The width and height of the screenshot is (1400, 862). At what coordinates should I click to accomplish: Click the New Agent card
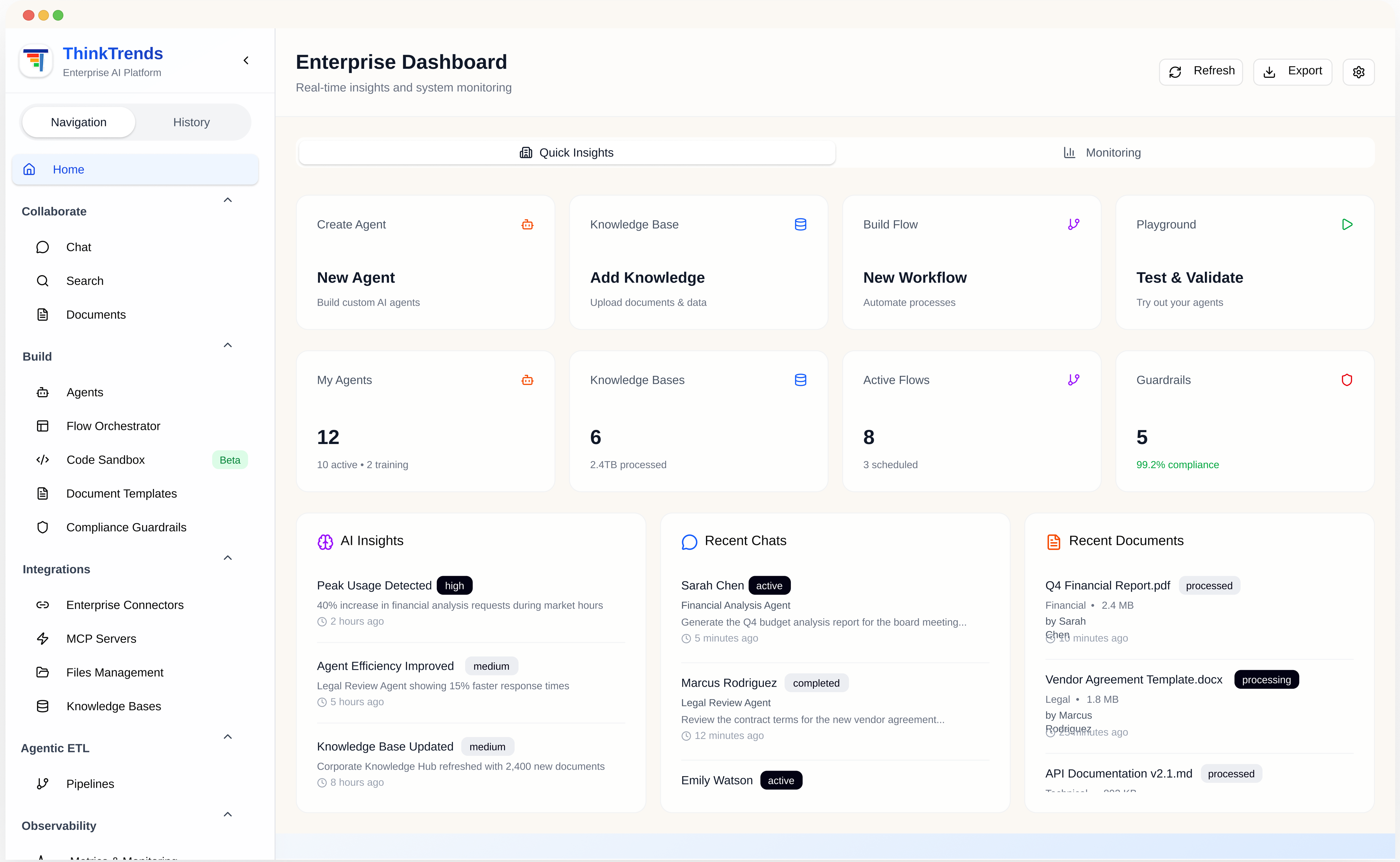tap(425, 262)
